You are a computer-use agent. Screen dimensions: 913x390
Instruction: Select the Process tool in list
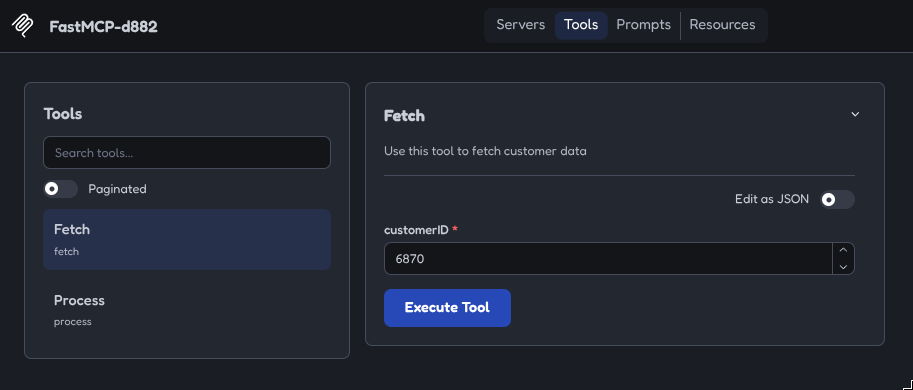click(x=187, y=310)
